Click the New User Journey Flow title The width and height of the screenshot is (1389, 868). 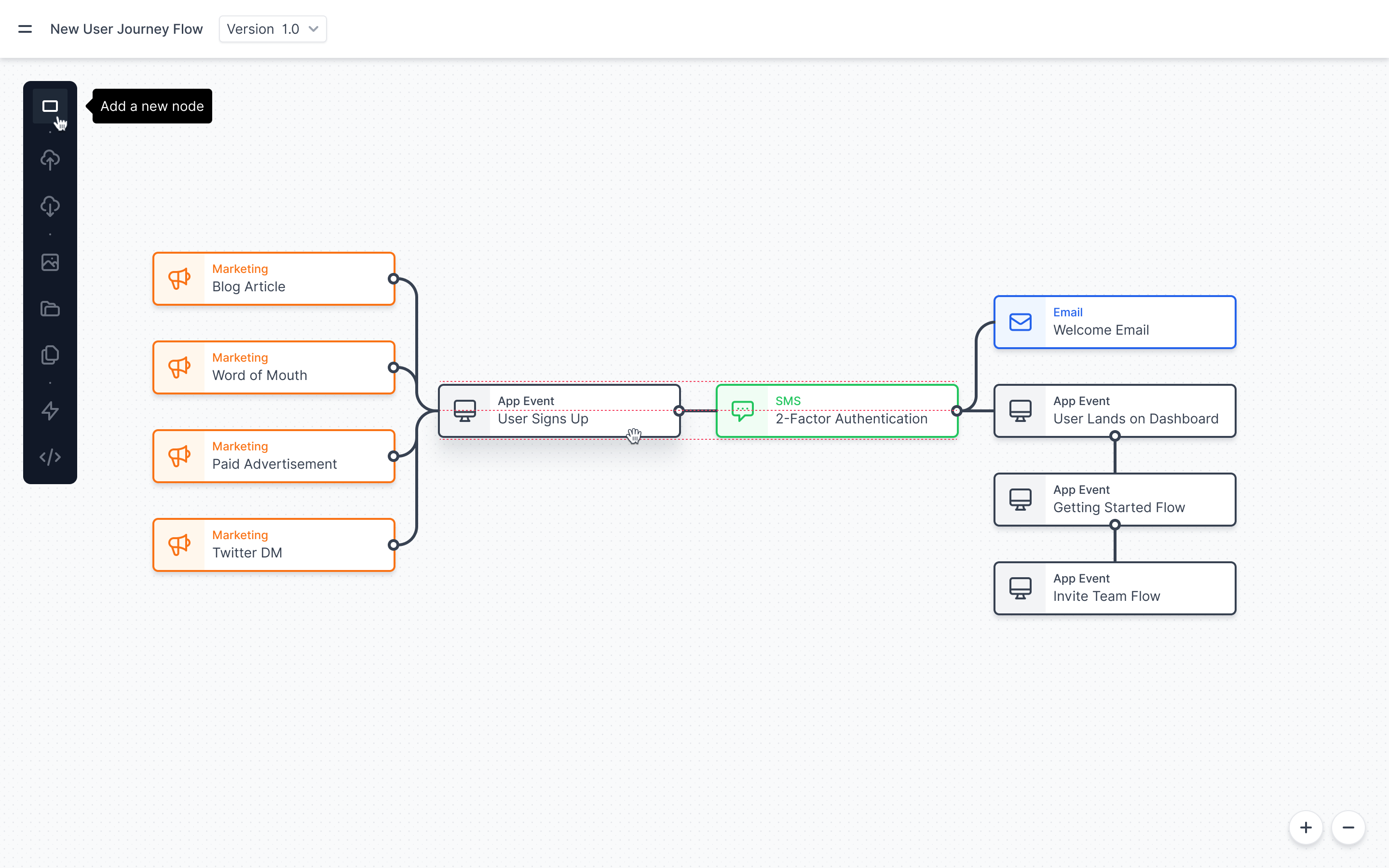point(126,29)
